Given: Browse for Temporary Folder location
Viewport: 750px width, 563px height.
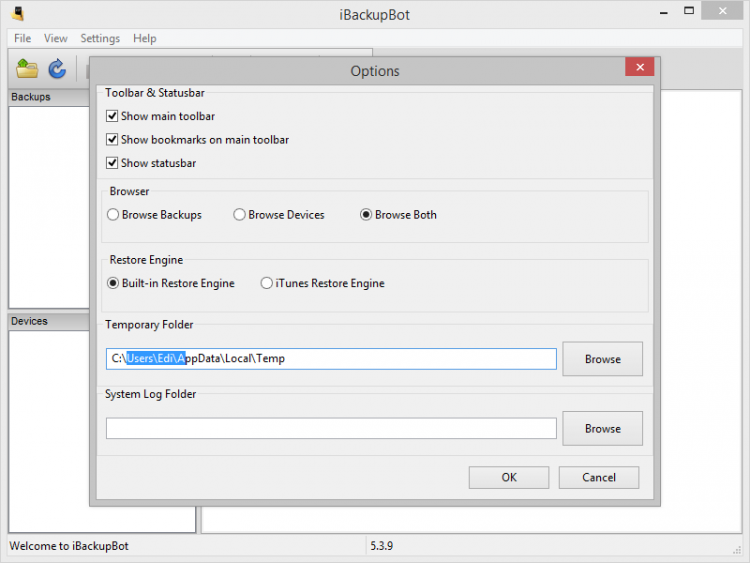Looking at the screenshot, I should [x=603, y=359].
